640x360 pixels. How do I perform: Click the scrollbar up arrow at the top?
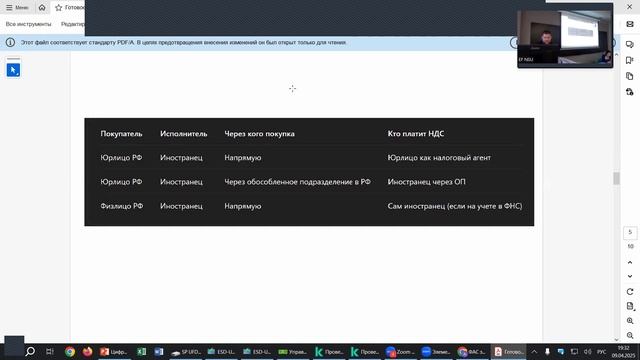click(616, 55)
